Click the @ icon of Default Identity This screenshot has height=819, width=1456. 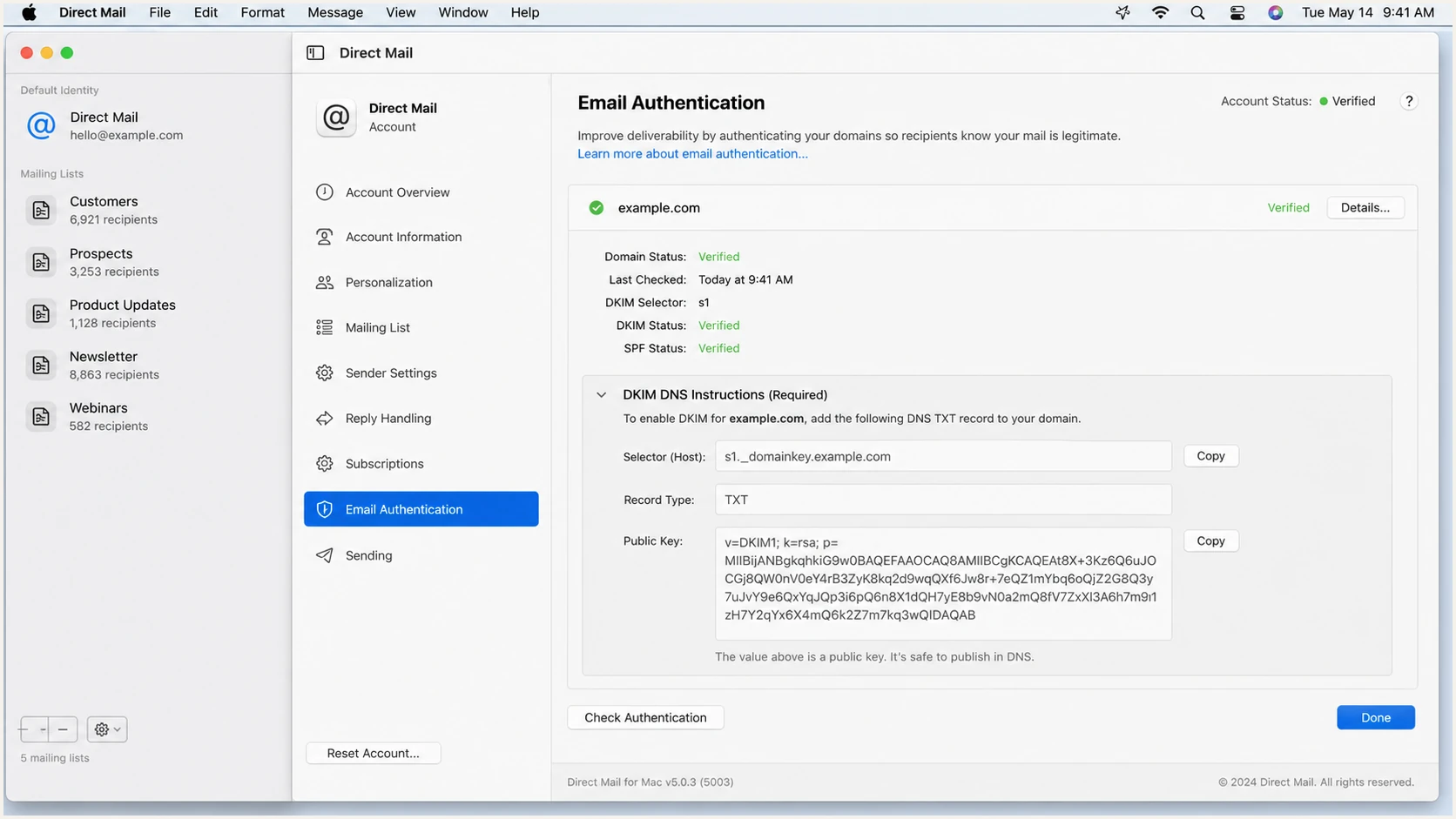(x=41, y=125)
